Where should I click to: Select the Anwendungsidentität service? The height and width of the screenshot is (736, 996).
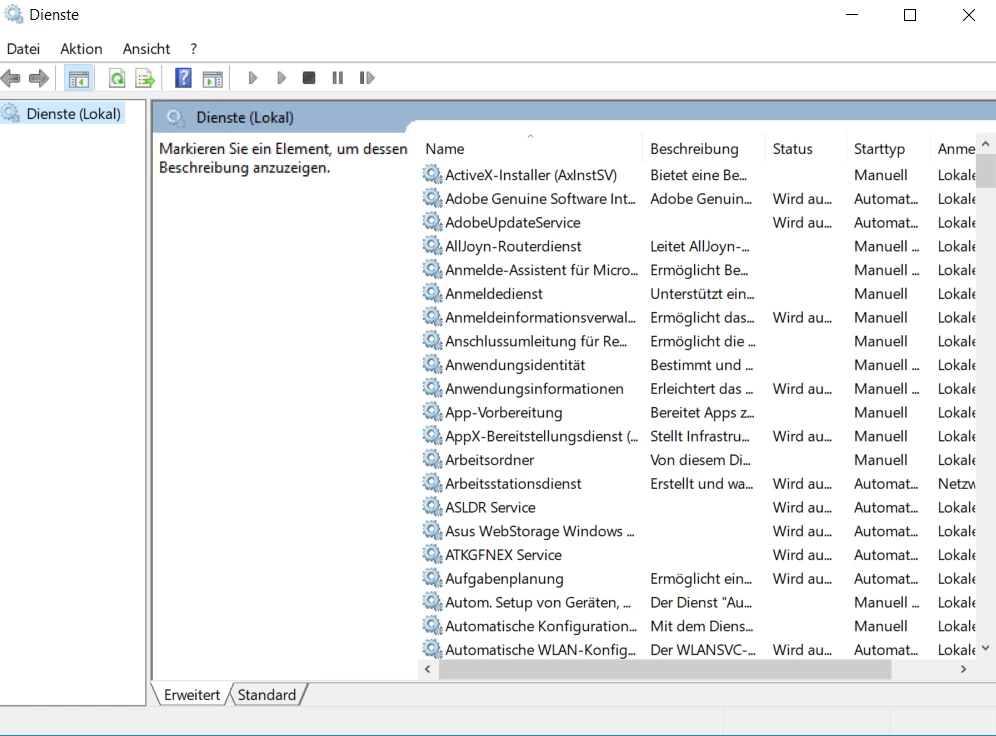coord(515,365)
